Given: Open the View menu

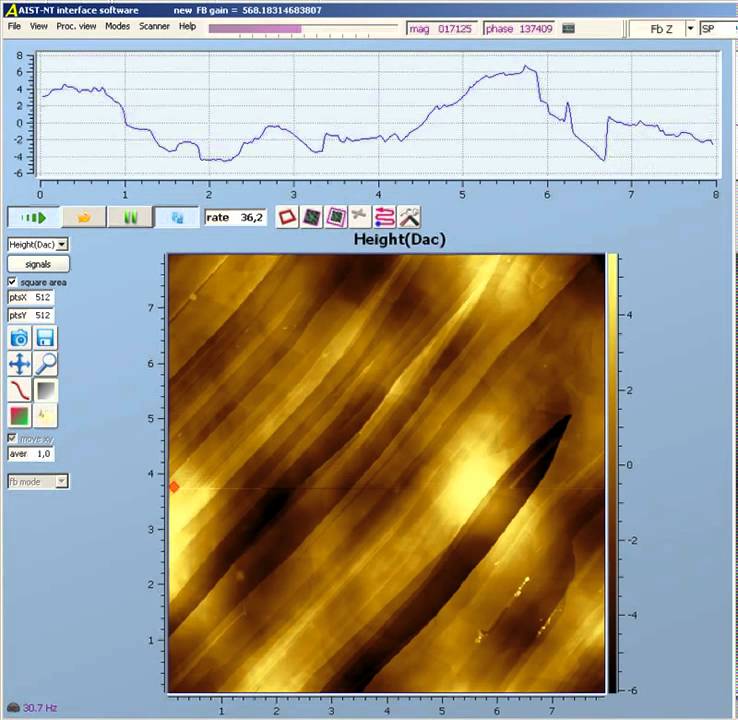Looking at the screenshot, I should pos(39,26).
